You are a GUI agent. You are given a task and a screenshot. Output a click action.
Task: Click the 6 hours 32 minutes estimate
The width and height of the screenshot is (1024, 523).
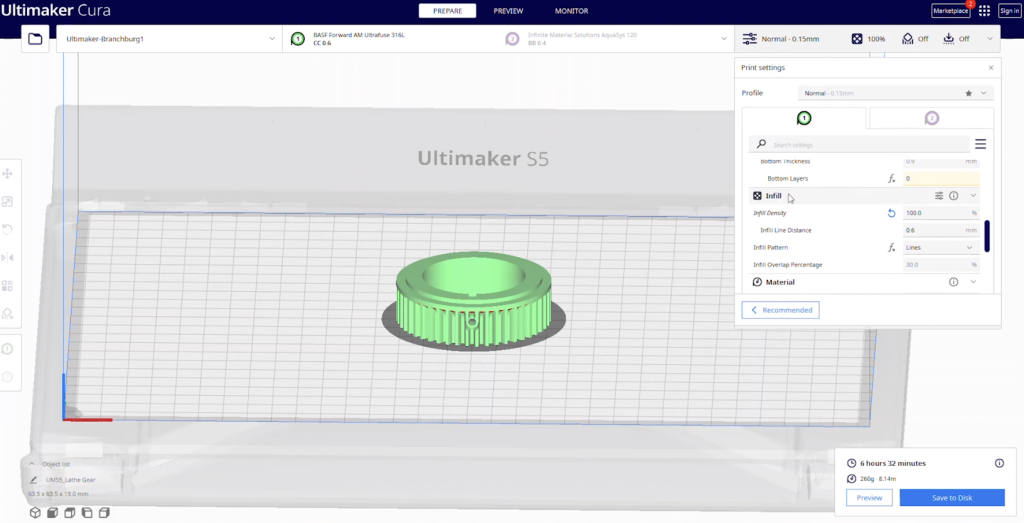893,463
